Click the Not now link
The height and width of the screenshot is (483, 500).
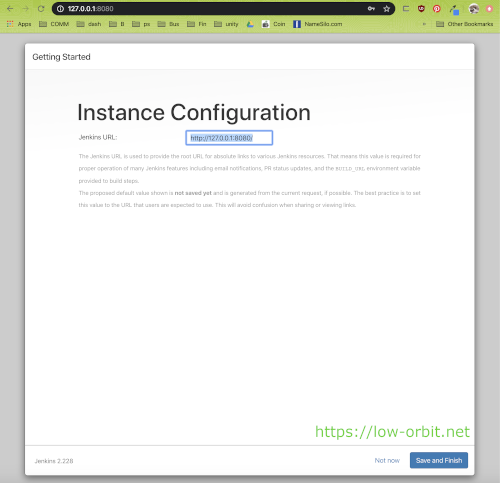click(x=387, y=460)
